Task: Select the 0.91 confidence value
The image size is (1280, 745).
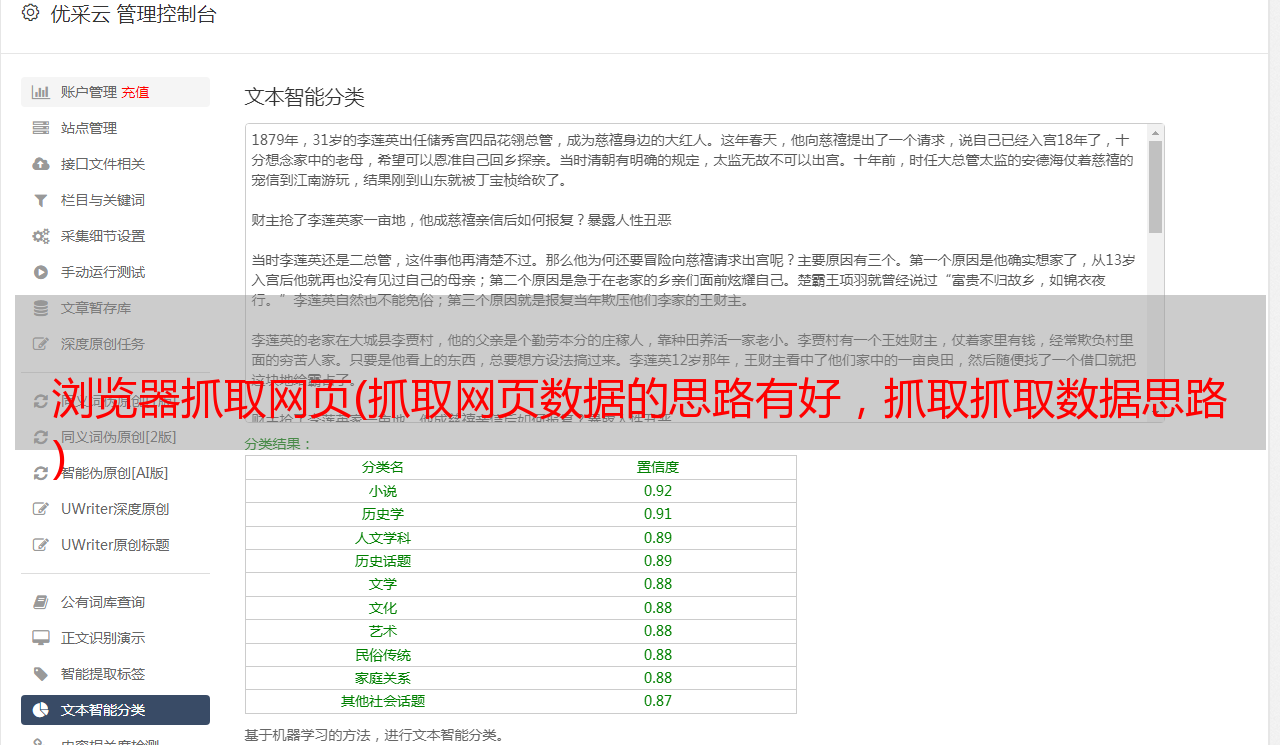Action: (658, 514)
